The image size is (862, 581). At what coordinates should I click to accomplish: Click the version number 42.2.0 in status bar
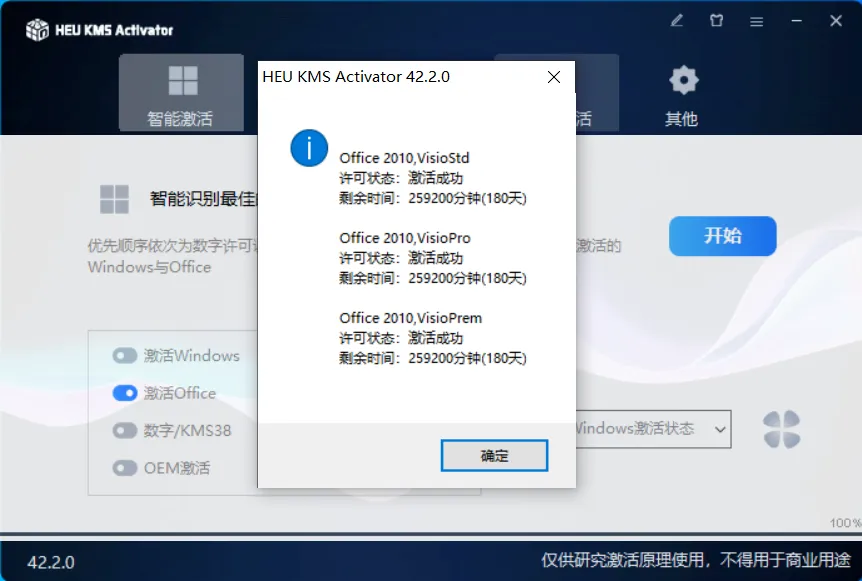tap(51, 562)
